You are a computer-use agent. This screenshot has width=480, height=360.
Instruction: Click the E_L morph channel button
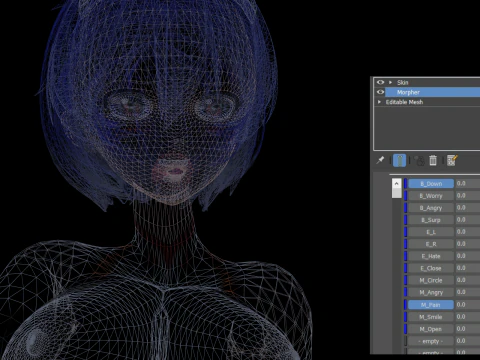pyautogui.click(x=431, y=232)
